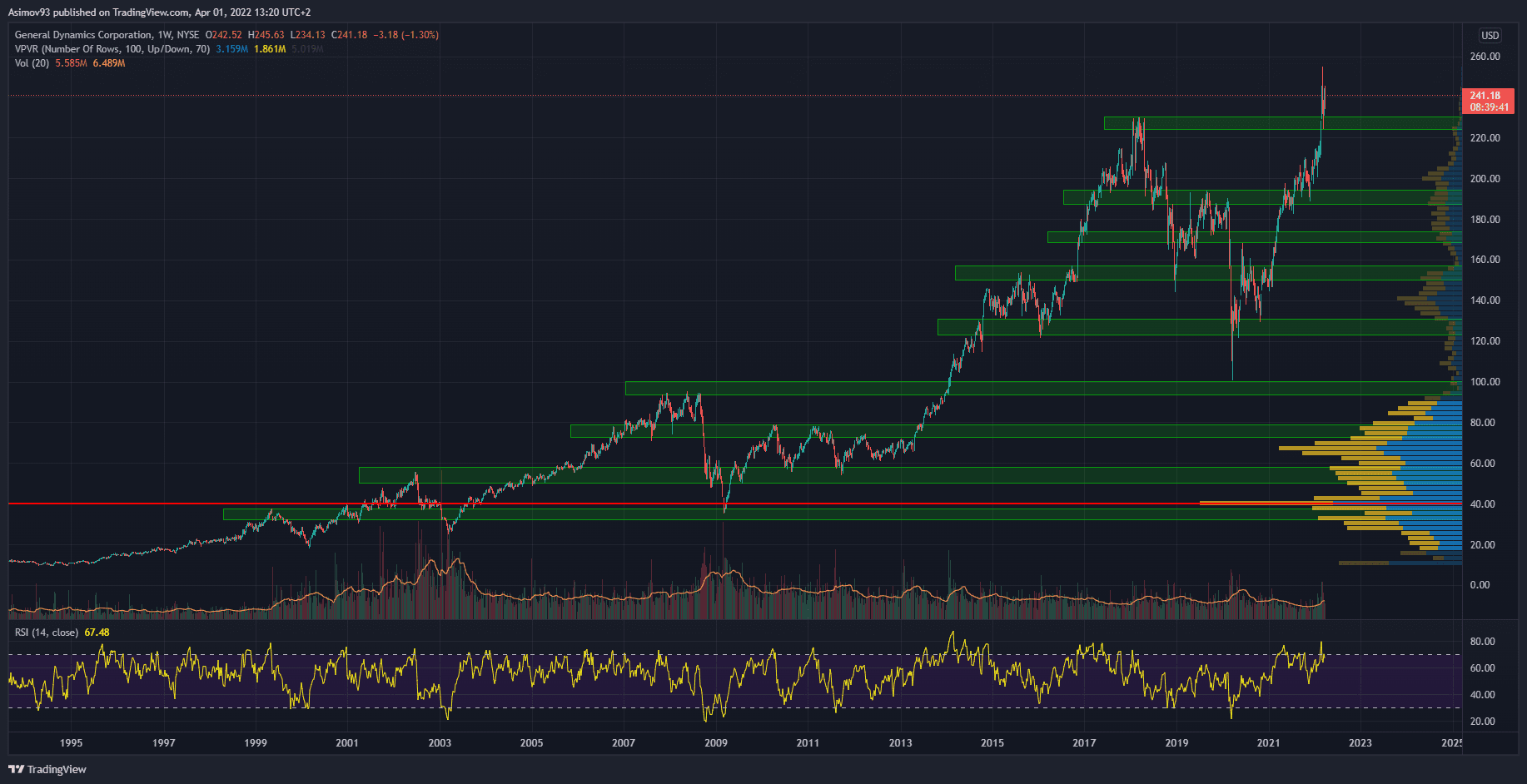Click the orange Vol value 6.489M
This screenshot has width=1527, height=784.
coord(109,63)
